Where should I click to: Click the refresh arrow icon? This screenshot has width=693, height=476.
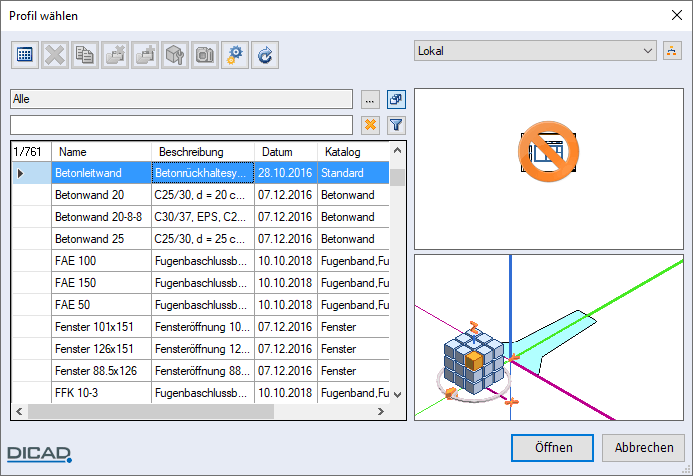tap(265, 55)
